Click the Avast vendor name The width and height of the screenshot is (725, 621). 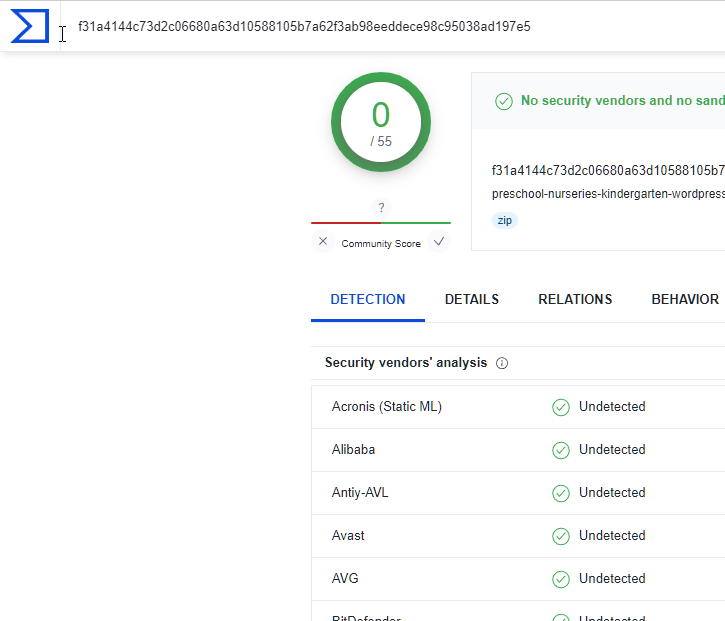(x=348, y=535)
